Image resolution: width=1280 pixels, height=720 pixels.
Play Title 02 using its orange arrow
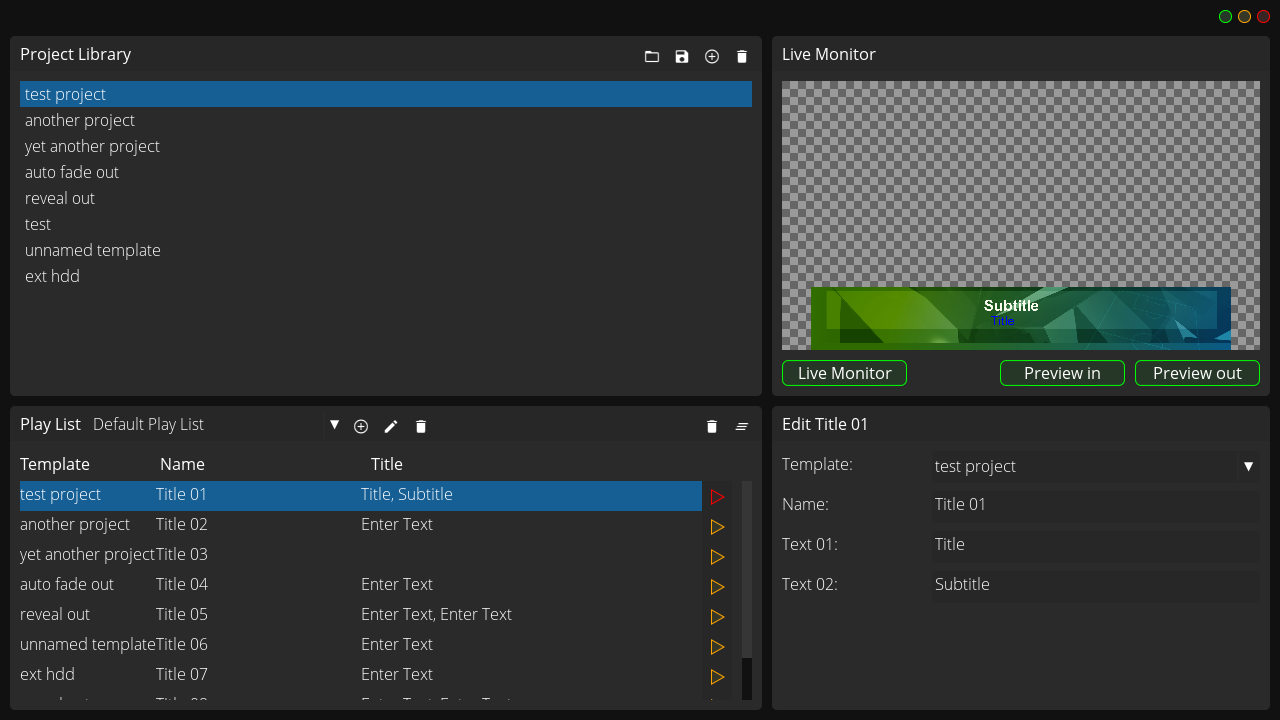[717, 527]
